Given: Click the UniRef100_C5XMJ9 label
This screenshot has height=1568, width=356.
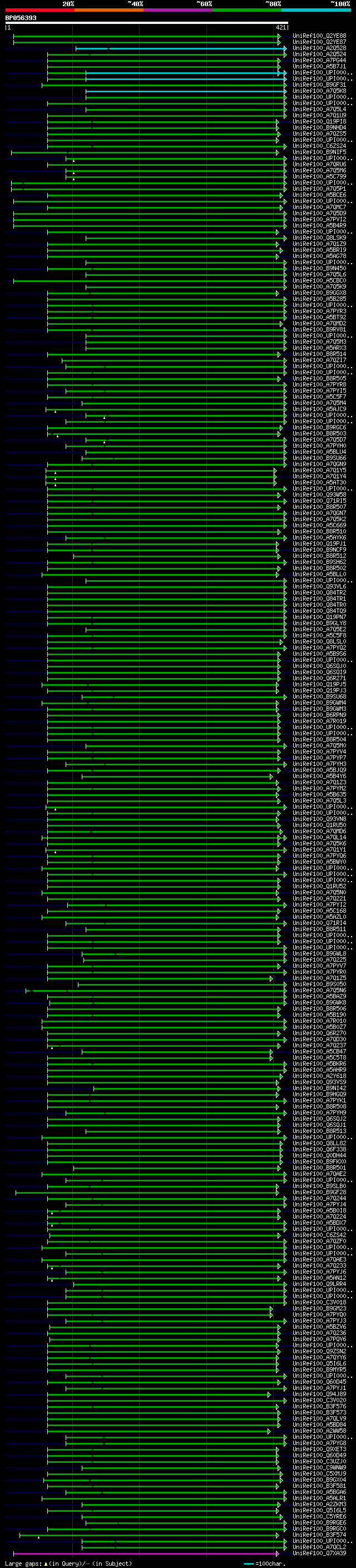Looking at the screenshot, I should click(319, 1473).
